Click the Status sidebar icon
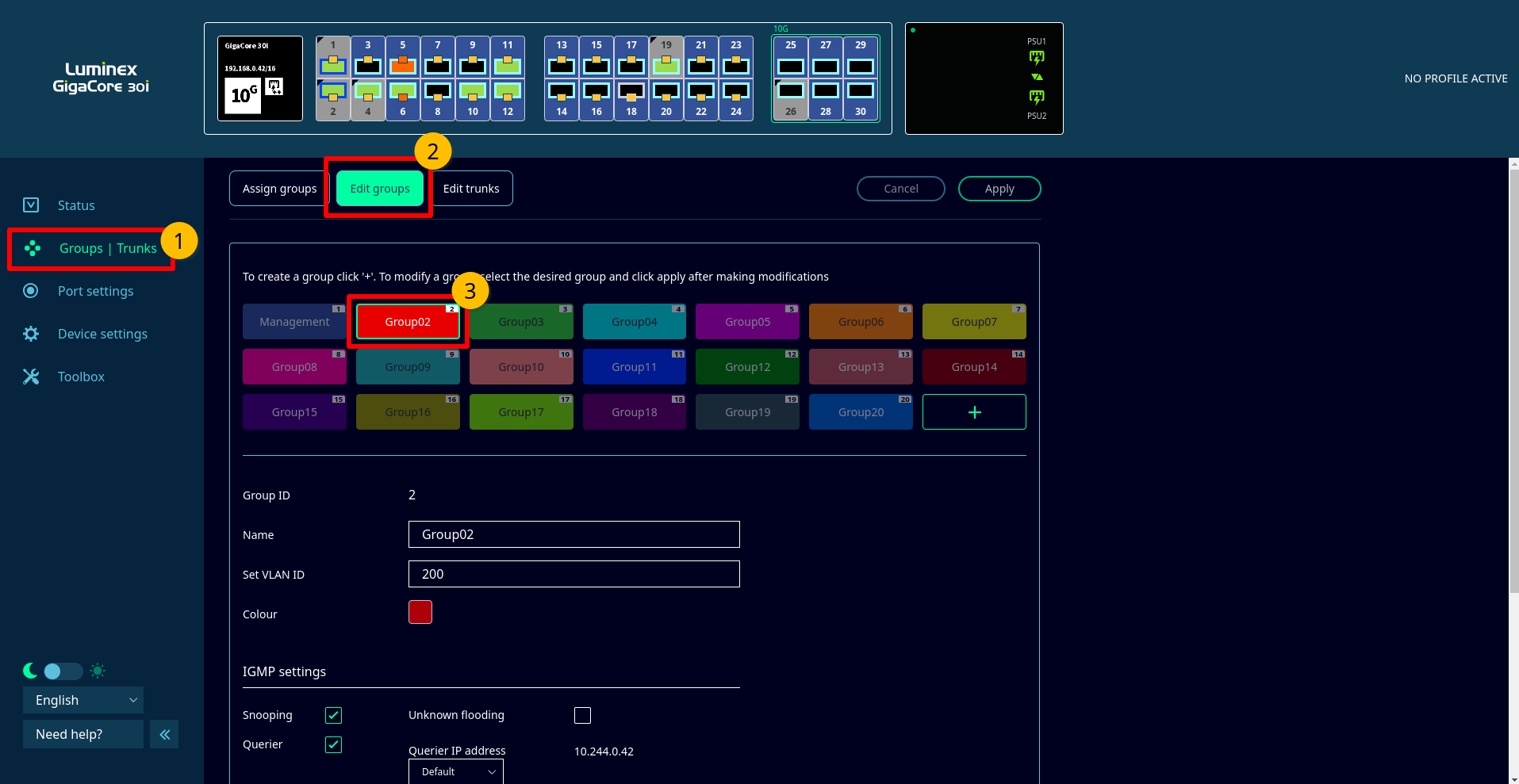 click(31, 205)
